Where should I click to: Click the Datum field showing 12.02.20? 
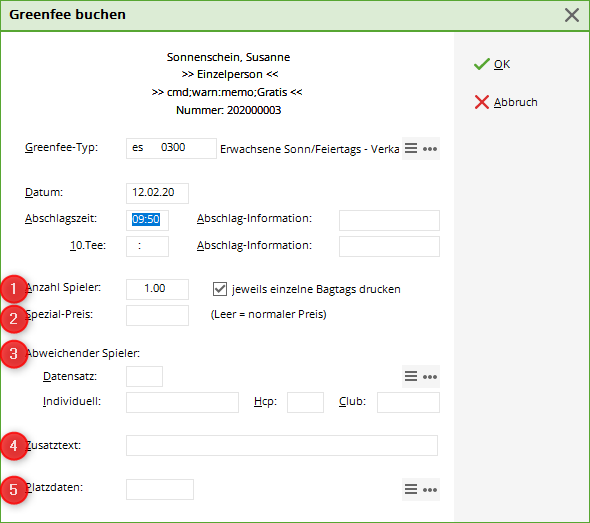(157, 193)
